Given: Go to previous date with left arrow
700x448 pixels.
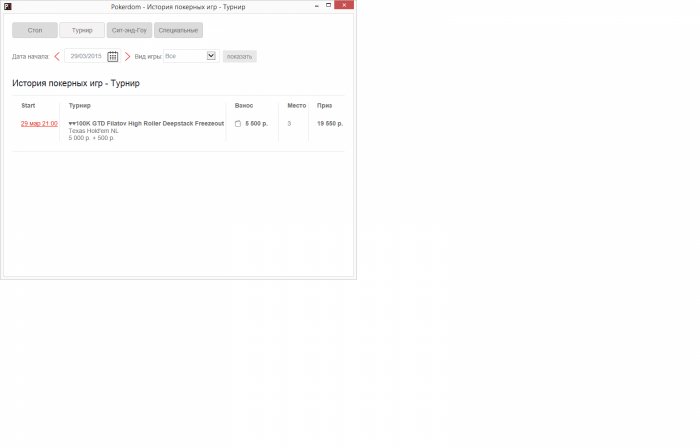Looking at the screenshot, I should 57,56.
